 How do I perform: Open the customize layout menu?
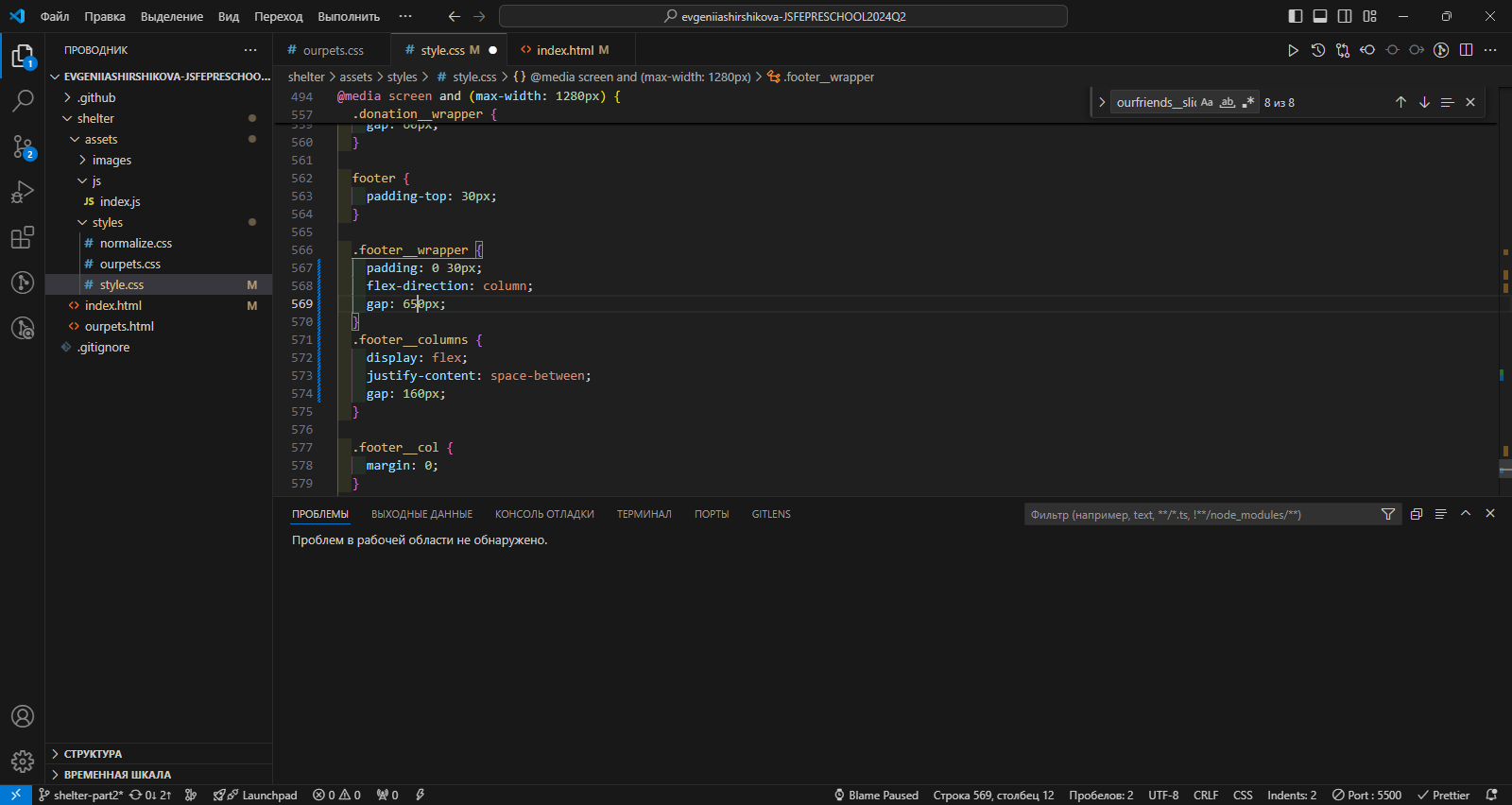(x=1369, y=16)
